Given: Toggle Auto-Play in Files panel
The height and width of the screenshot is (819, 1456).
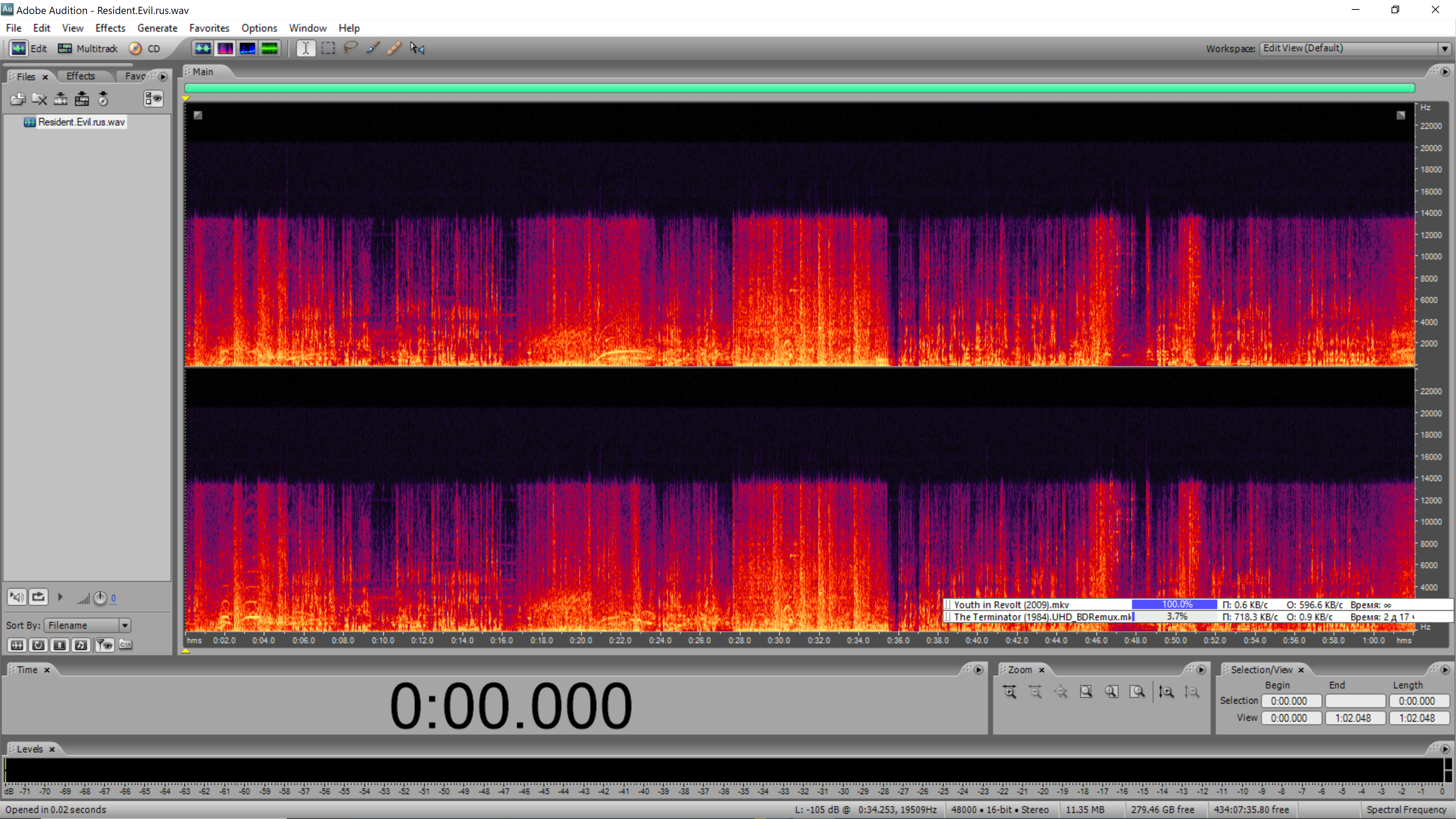Looking at the screenshot, I should 17,597.
